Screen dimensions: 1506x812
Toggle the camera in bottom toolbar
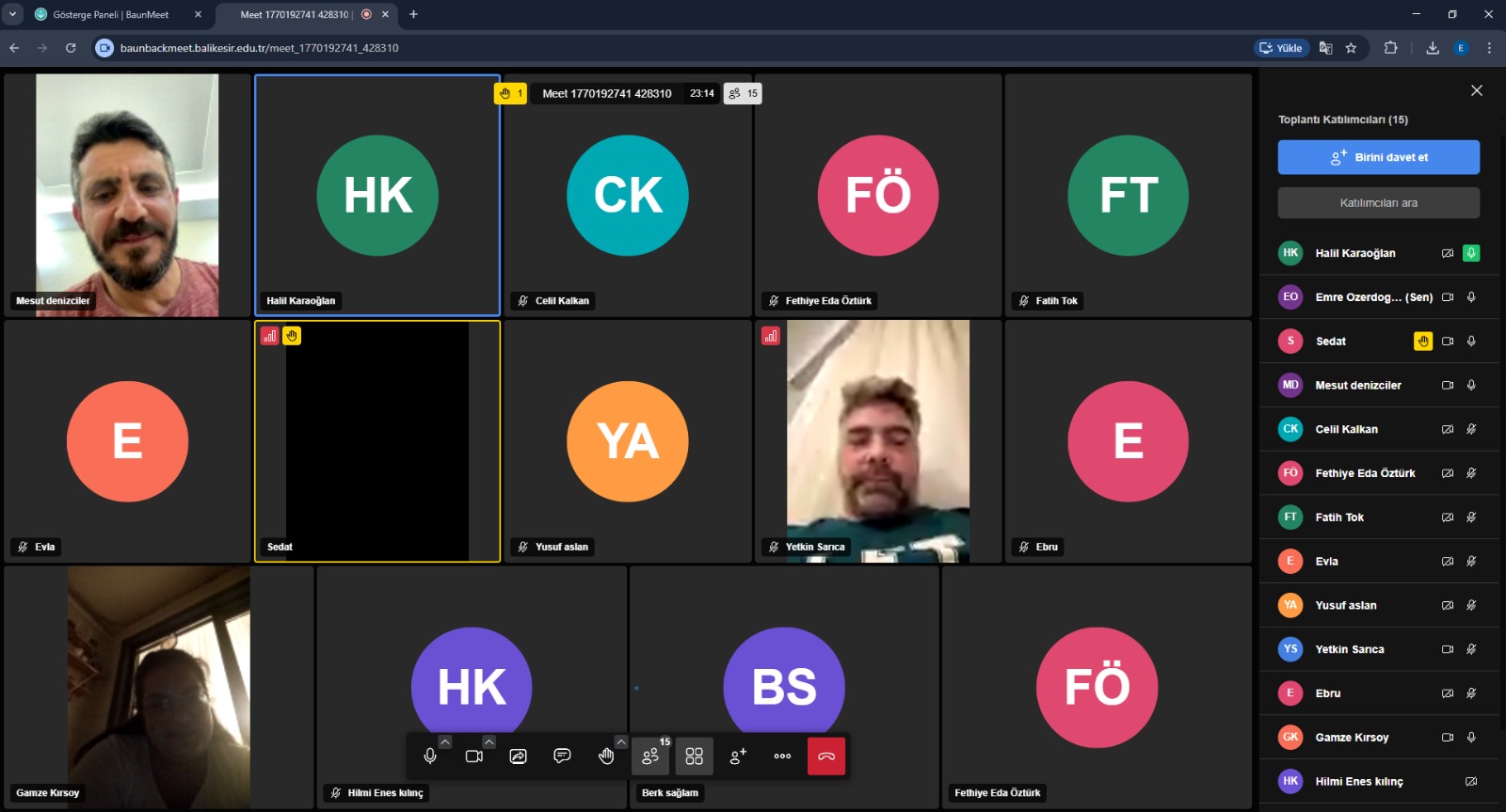click(x=474, y=756)
